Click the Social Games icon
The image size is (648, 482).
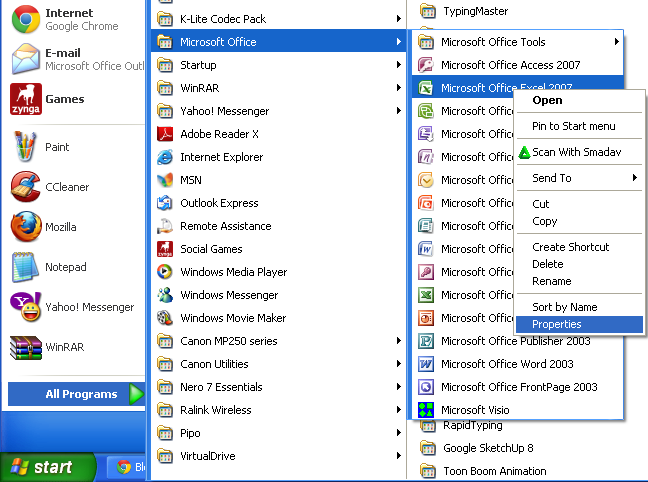point(165,249)
